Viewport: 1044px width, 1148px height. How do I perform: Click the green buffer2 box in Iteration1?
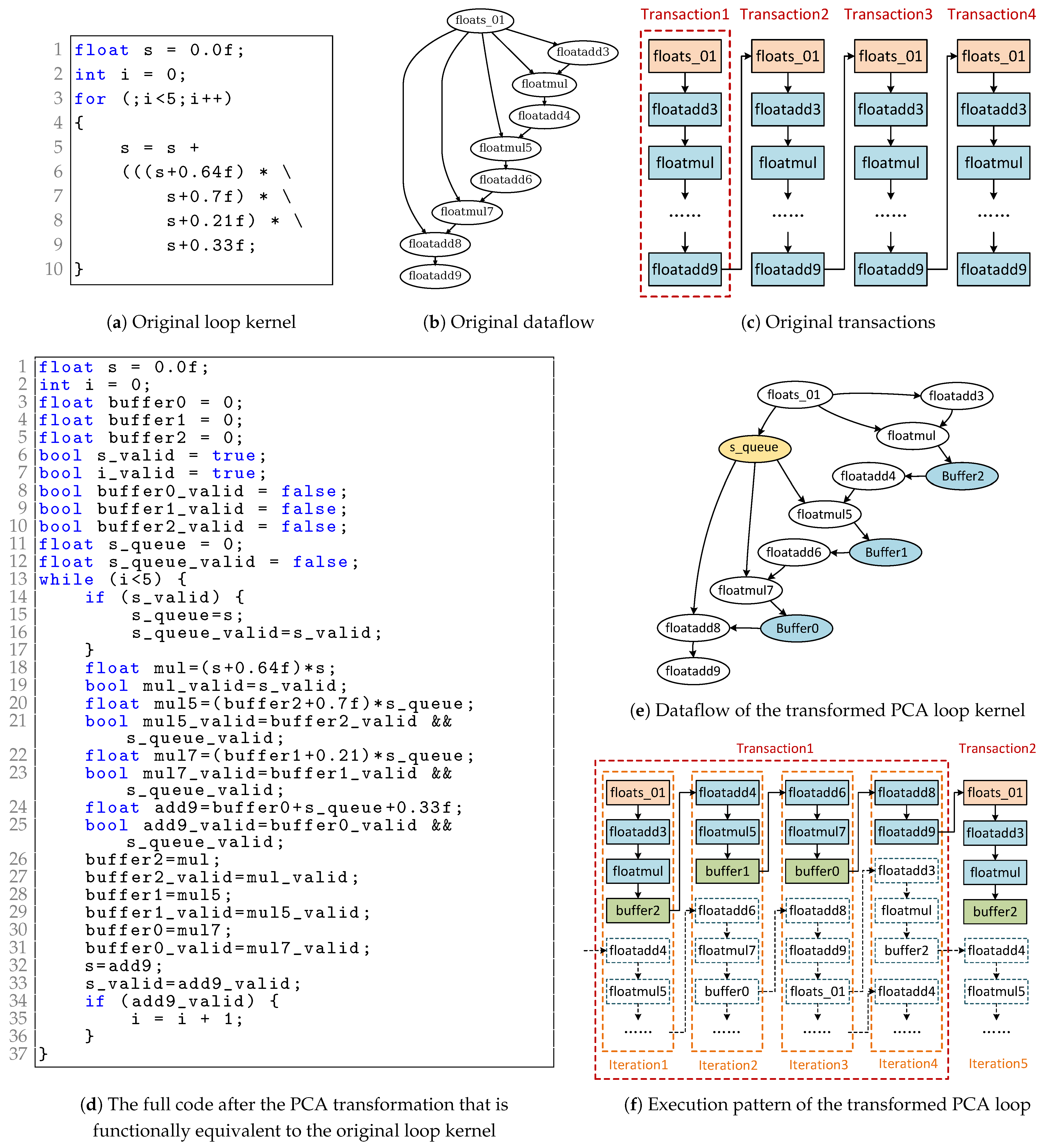click(637, 911)
